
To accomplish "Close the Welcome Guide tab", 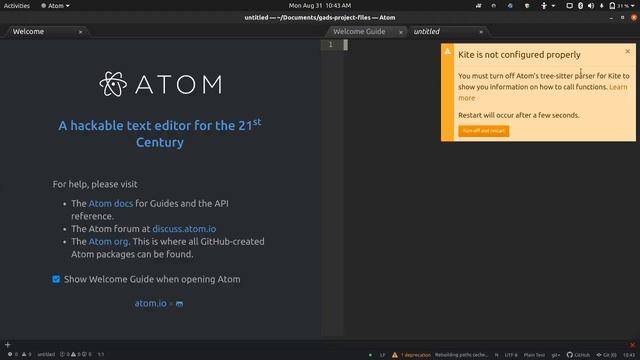I will 401,32.
